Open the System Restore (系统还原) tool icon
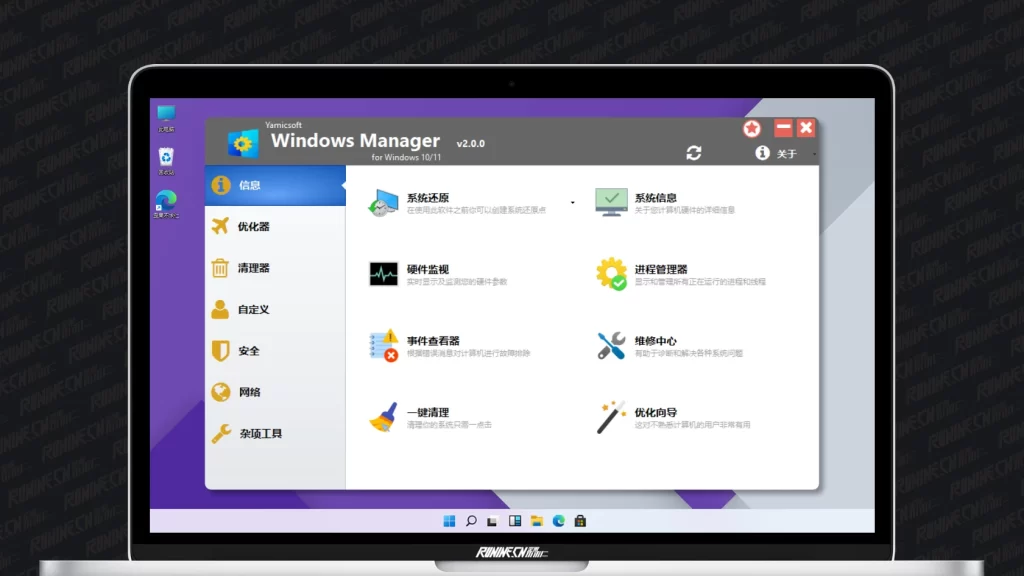This screenshot has height=576, width=1024. click(383, 203)
